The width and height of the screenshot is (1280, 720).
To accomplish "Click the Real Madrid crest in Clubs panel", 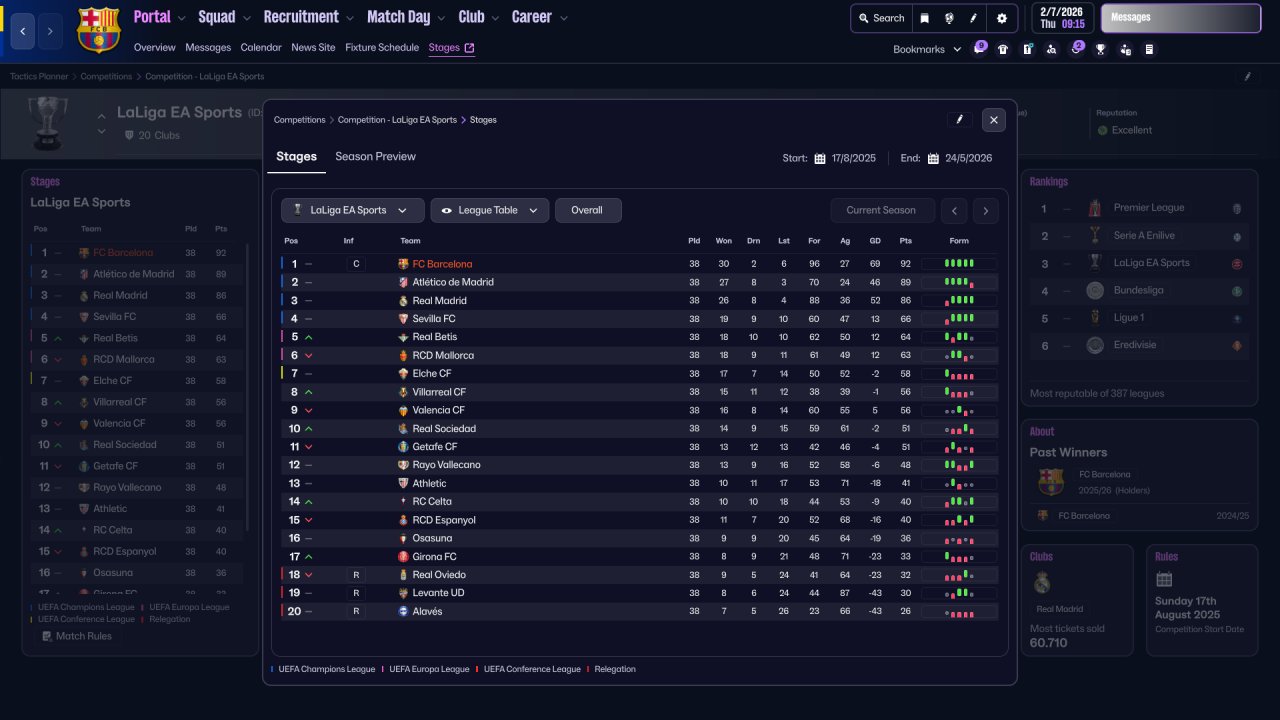I will tap(1043, 583).
